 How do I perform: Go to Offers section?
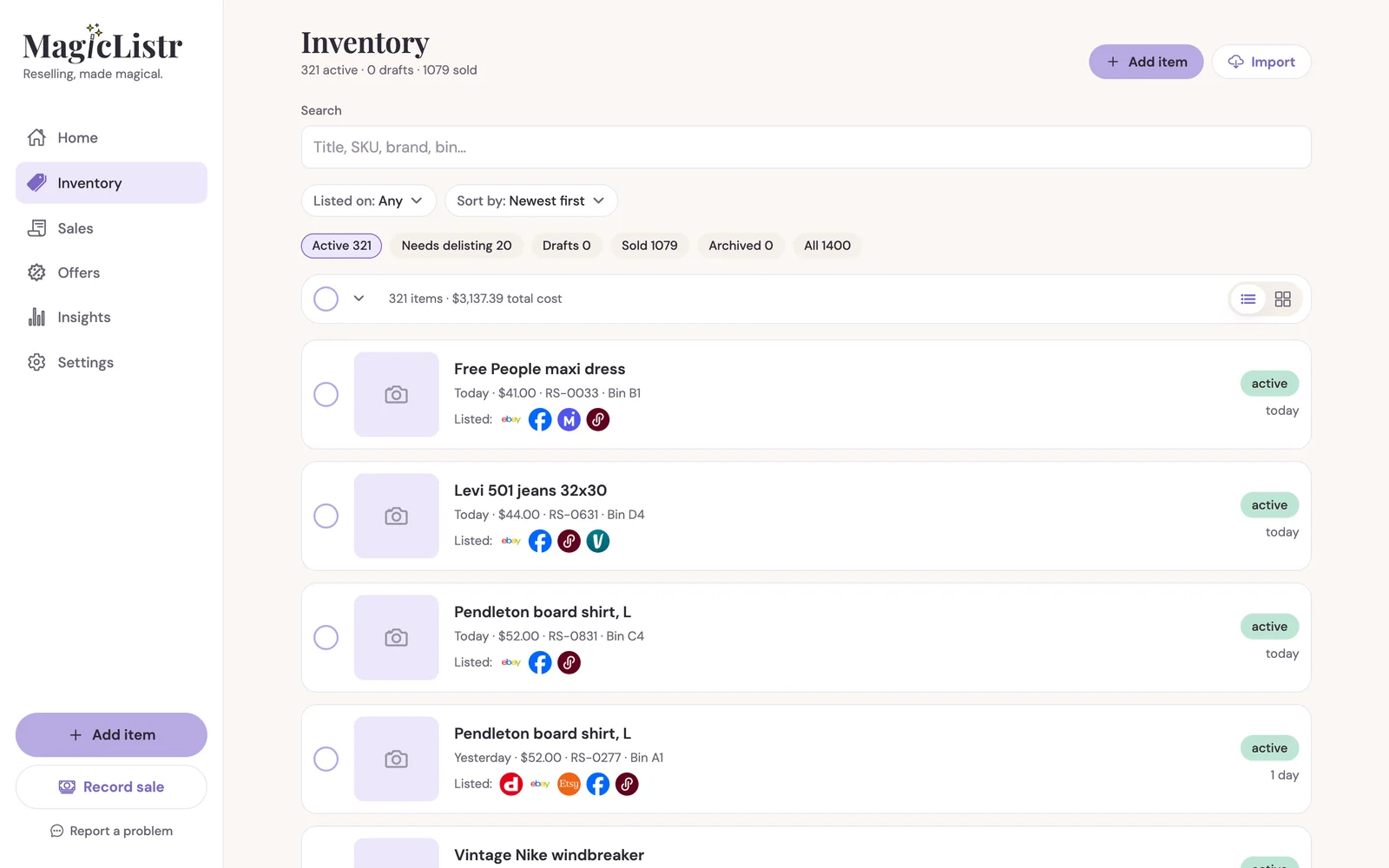[x=111, y=273]
